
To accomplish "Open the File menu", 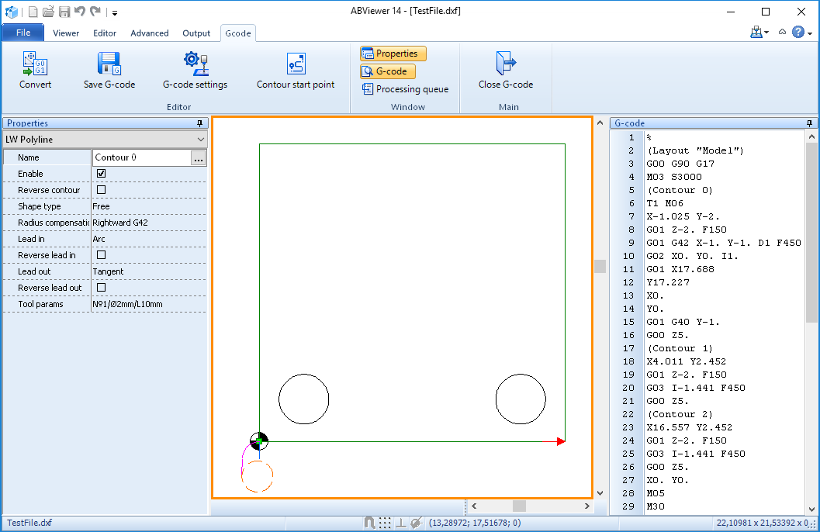I will pos(23,32).
